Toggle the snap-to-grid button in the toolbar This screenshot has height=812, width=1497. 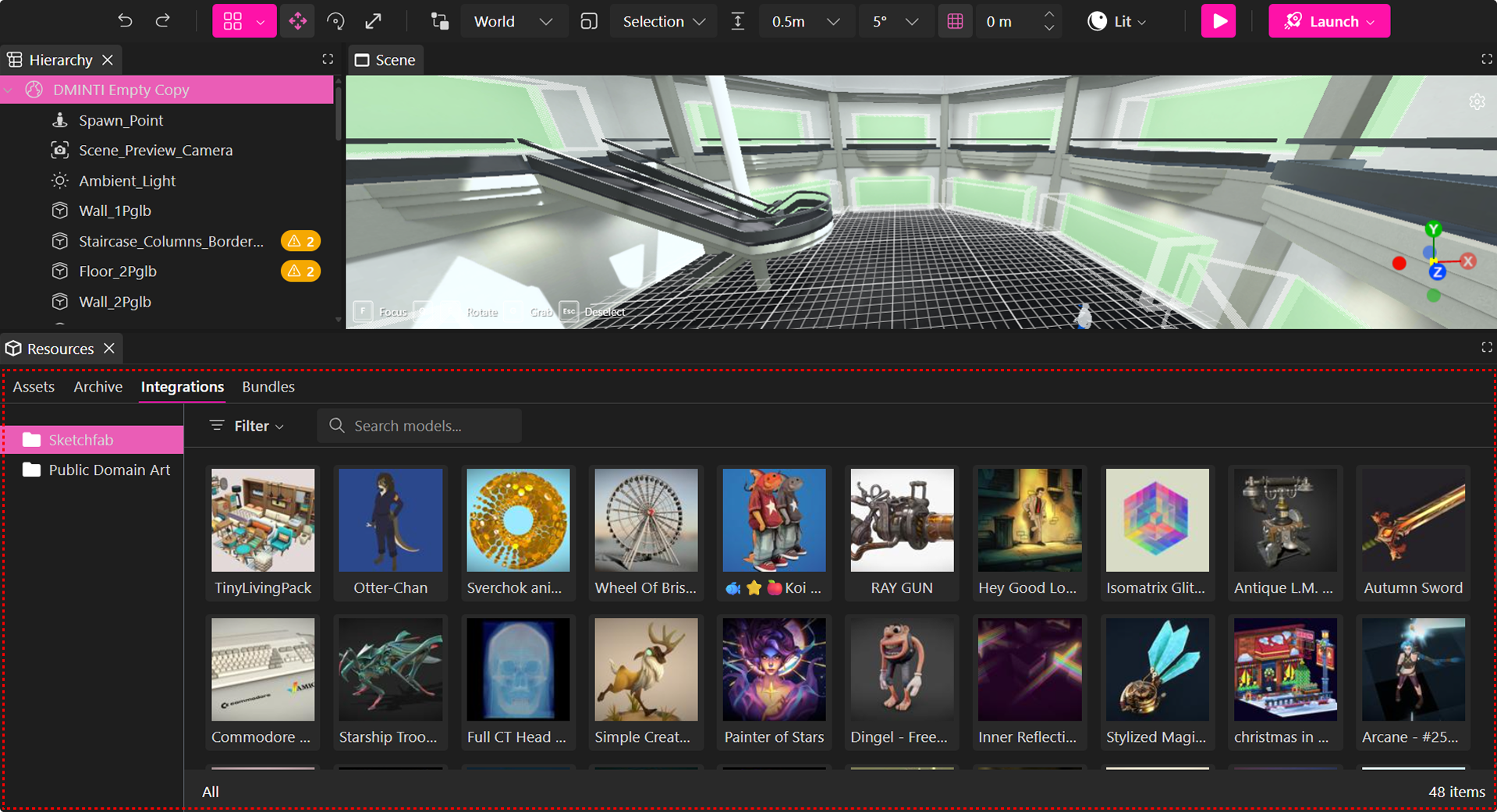(955, 21)
